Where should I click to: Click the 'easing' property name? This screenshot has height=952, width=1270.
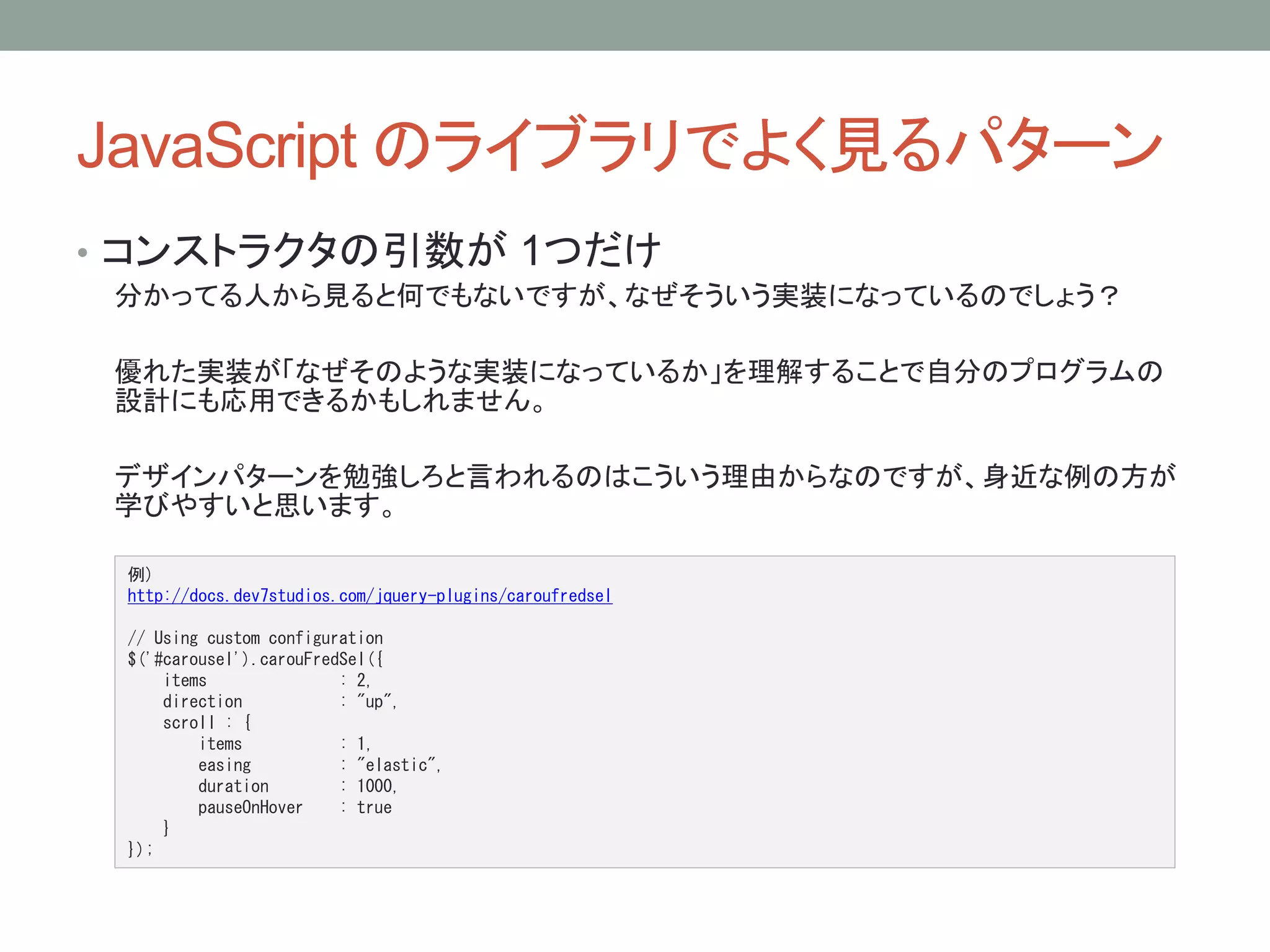pos(224,765)
